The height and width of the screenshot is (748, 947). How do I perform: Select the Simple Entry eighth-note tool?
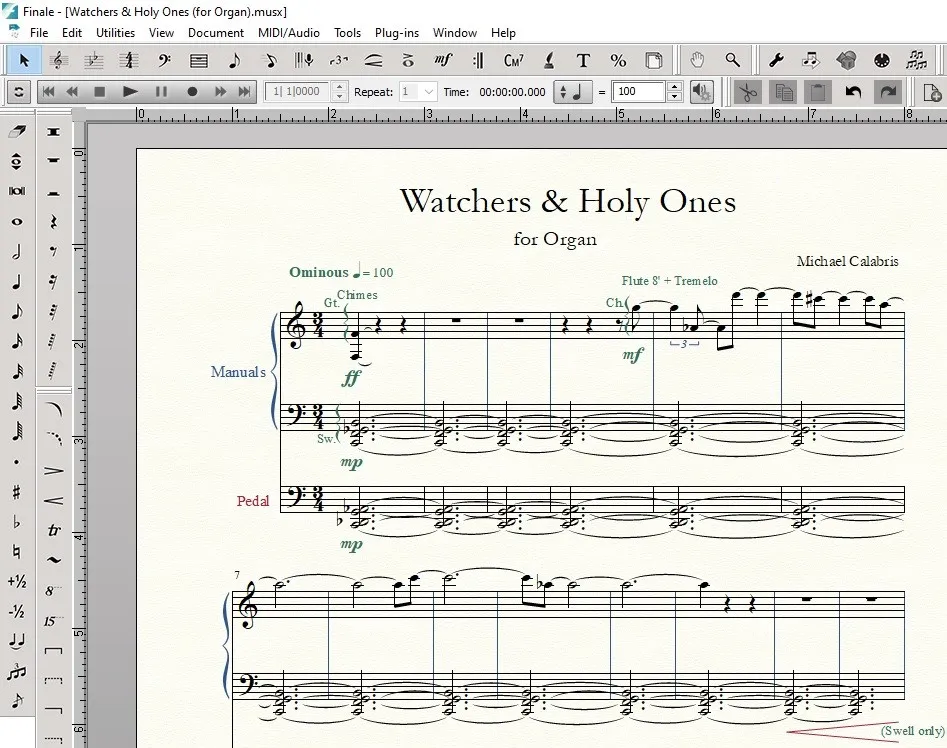click(x=234, y=60)
